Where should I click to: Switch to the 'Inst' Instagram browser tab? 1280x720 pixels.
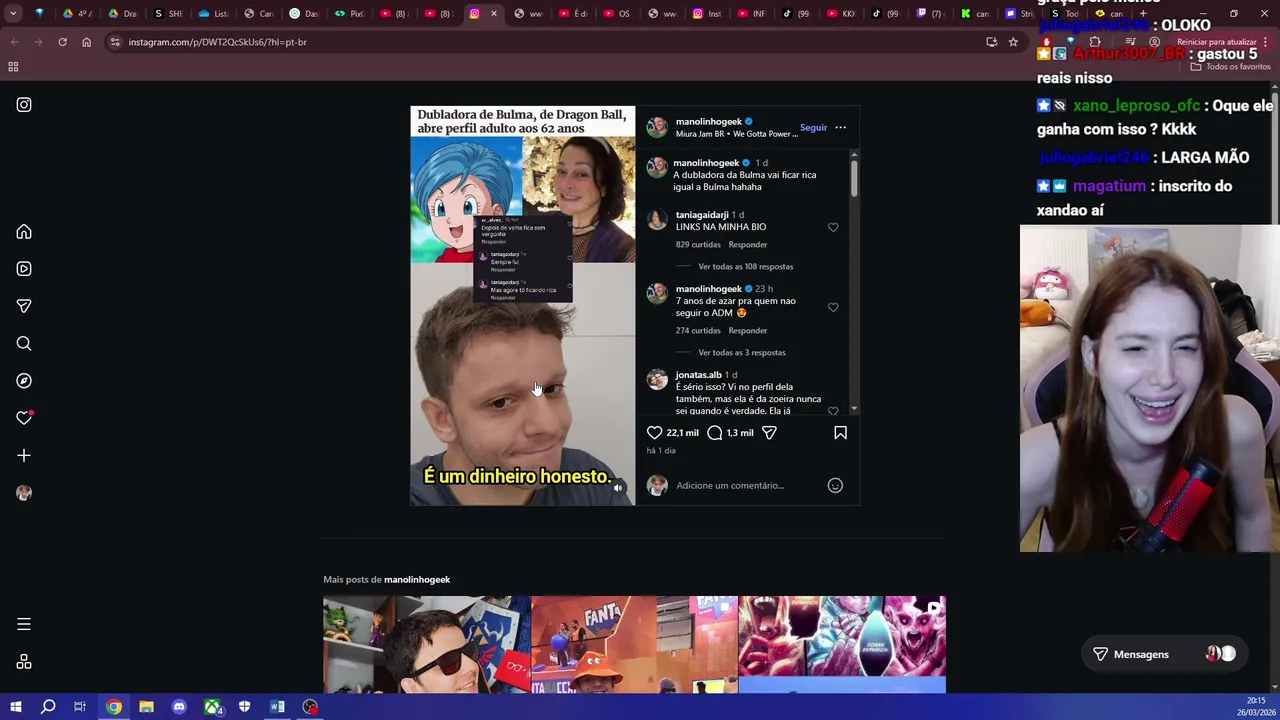coord(710,14)
